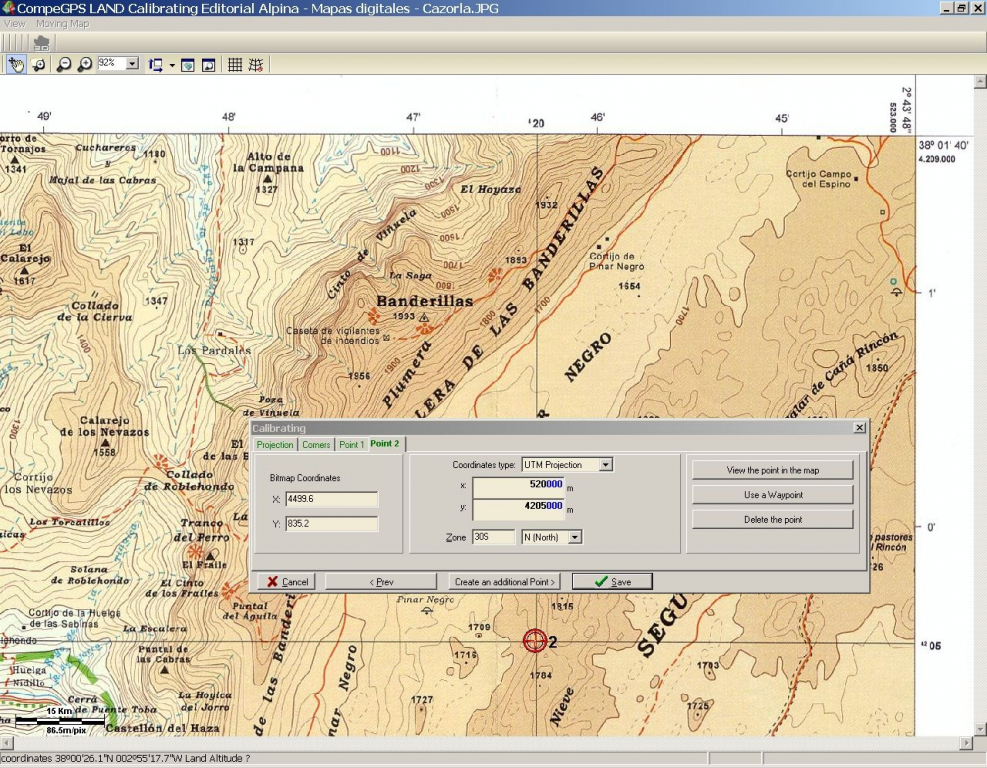Click View the point in the map
Image resolution: width=987 pixels, height=768 pixels.
(x=772, y=470)
